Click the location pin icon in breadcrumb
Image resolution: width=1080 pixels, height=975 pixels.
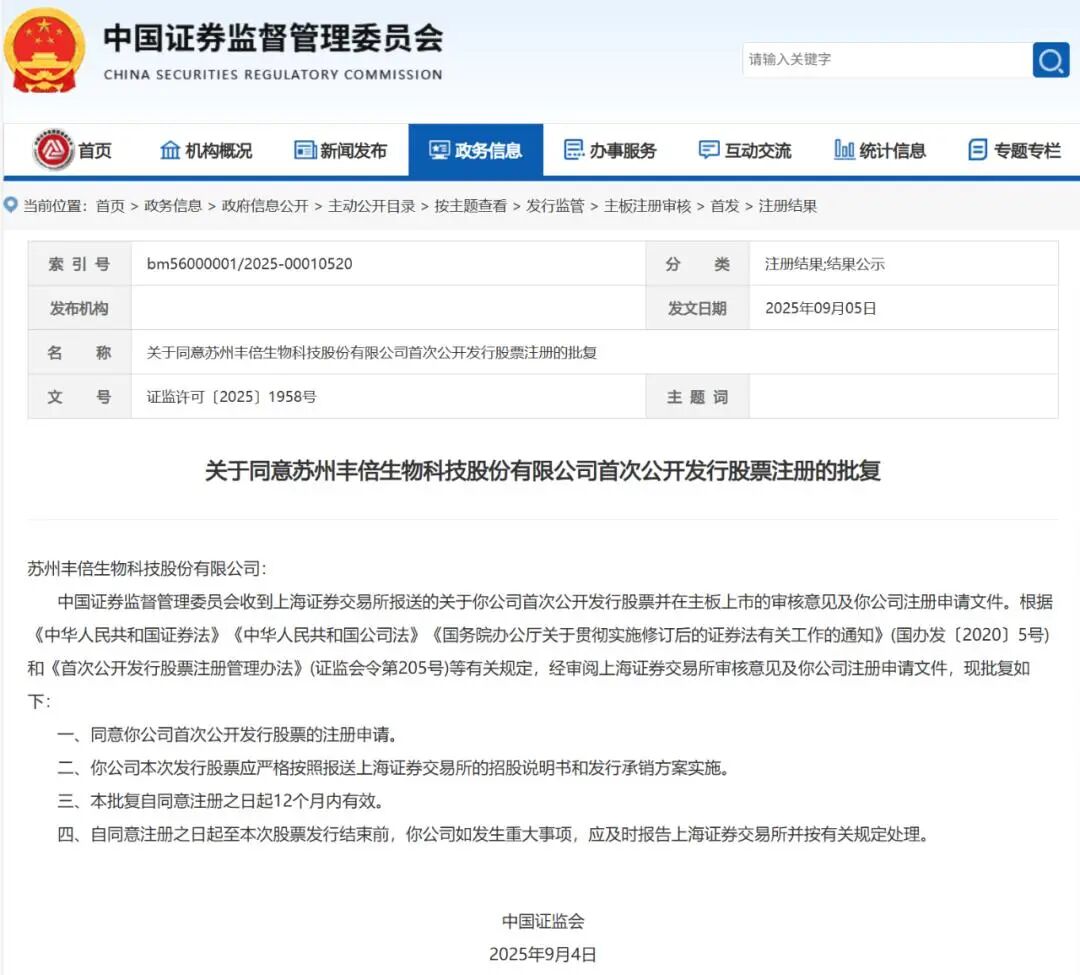[x=11, y=205]
